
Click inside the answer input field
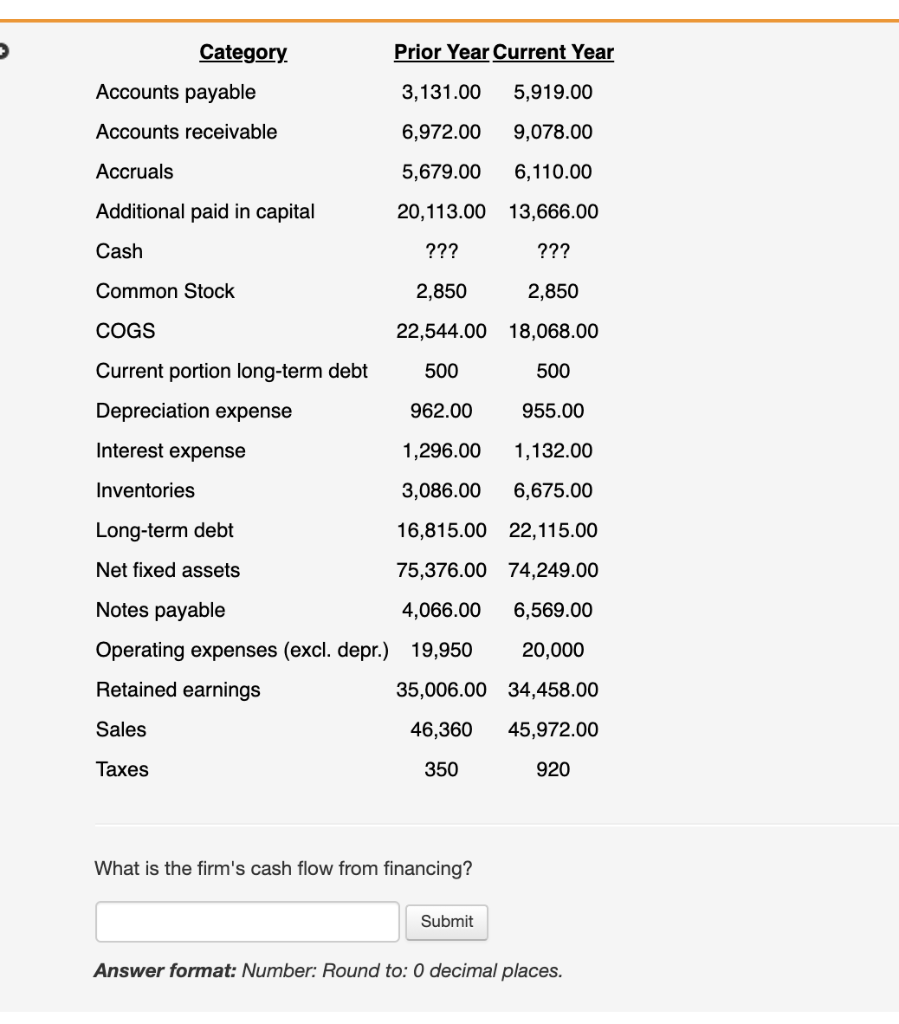[x=246, y=921]
